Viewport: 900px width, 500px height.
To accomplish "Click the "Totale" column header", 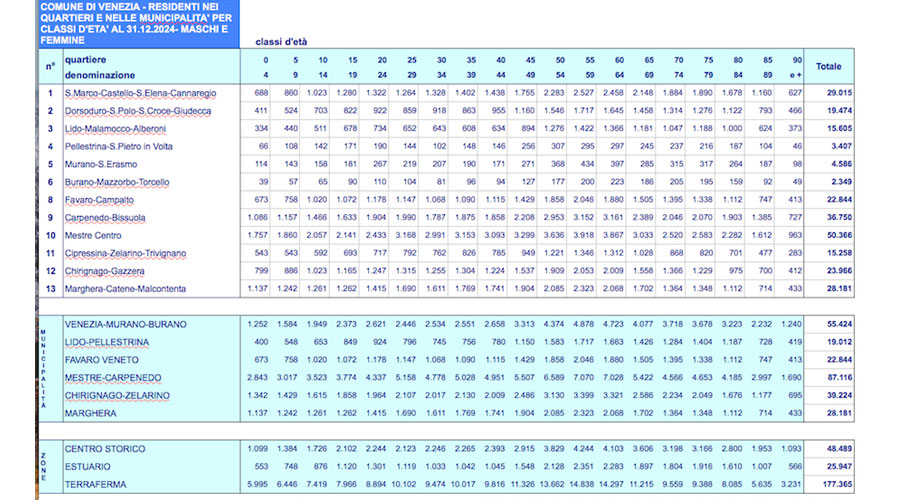I will tap(828, 67).
